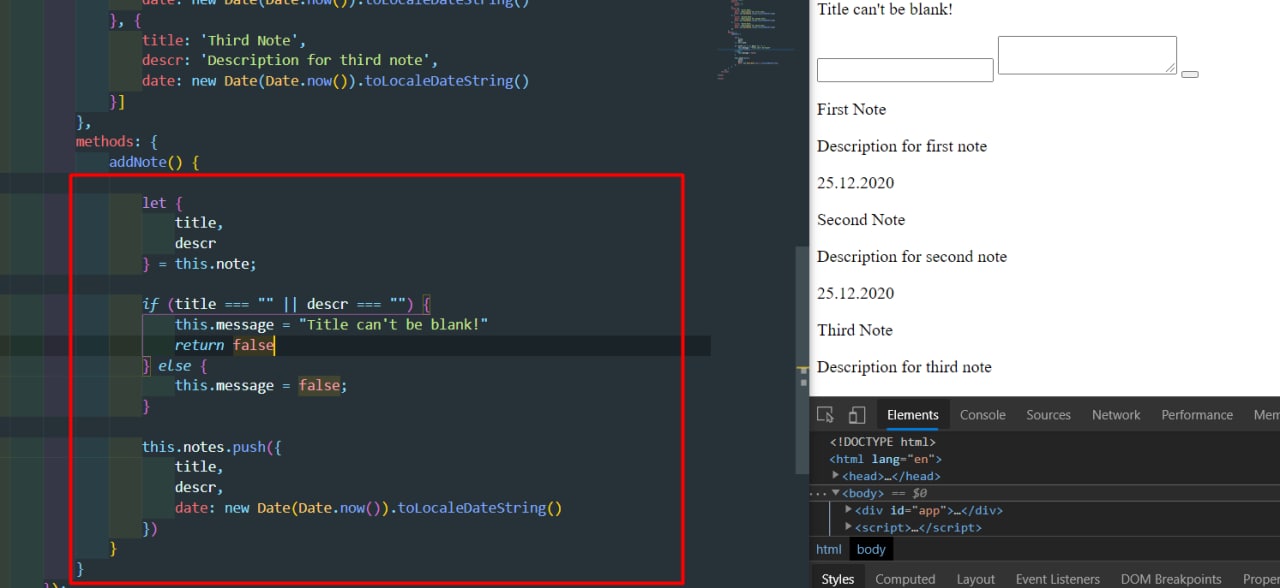The height and width of the screenshot is (588, 1280).
Task: Open the Computed pane tab
Action: click(905, 579)
